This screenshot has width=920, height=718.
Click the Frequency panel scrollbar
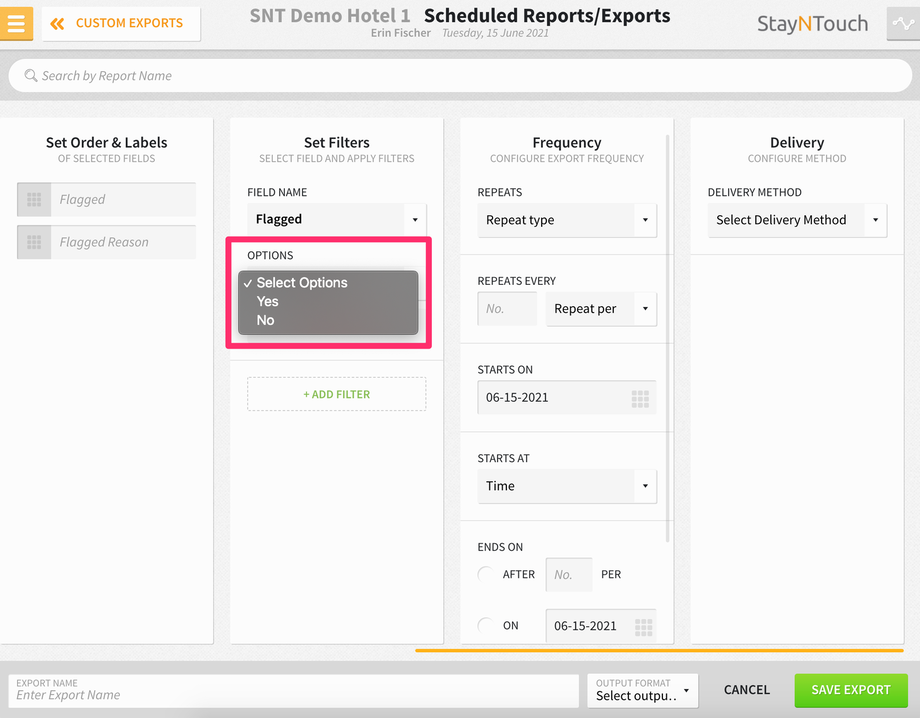pos(668,338)
